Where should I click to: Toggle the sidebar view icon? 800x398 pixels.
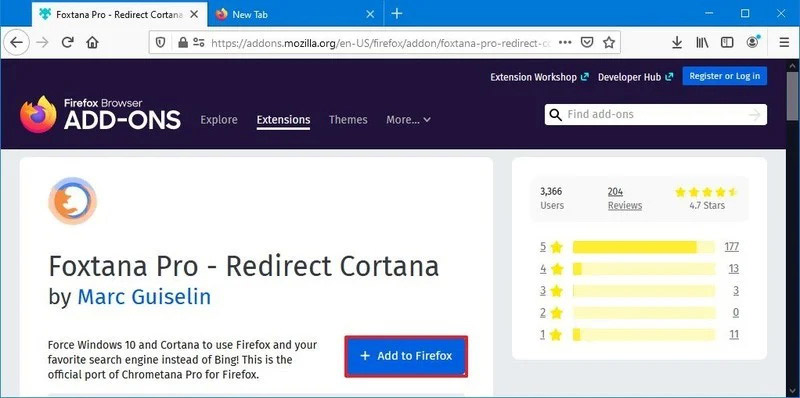pyautogui.click(x=727, y=42)
